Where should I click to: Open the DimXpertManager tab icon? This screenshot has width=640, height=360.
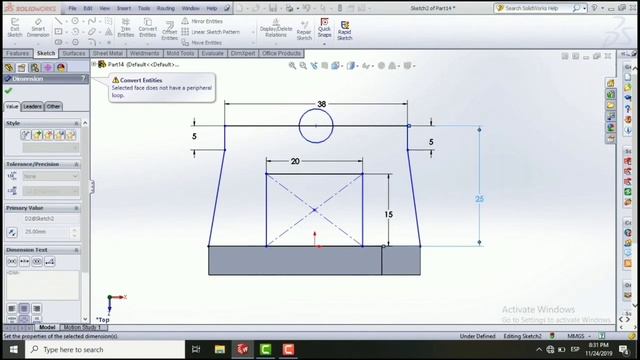48,67
